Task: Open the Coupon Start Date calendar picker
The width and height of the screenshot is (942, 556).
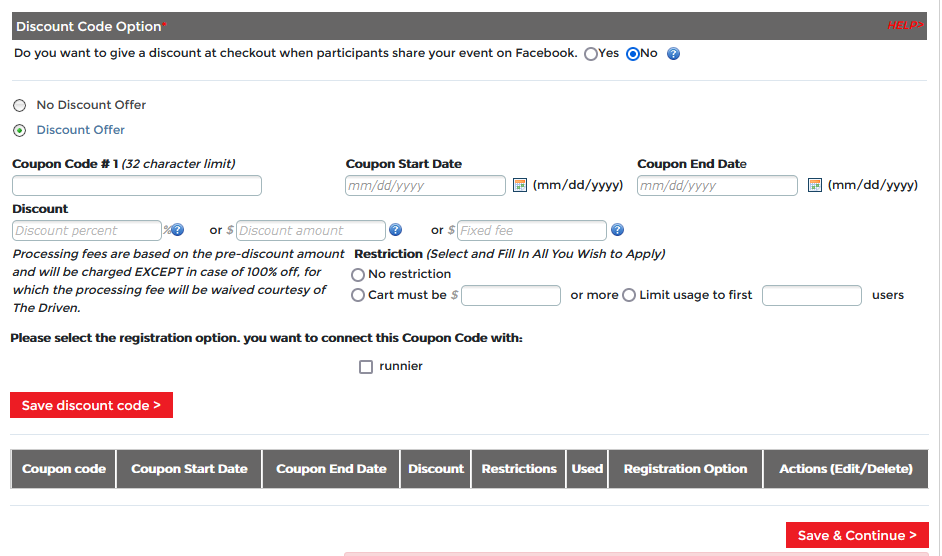Action: [520, 185]
